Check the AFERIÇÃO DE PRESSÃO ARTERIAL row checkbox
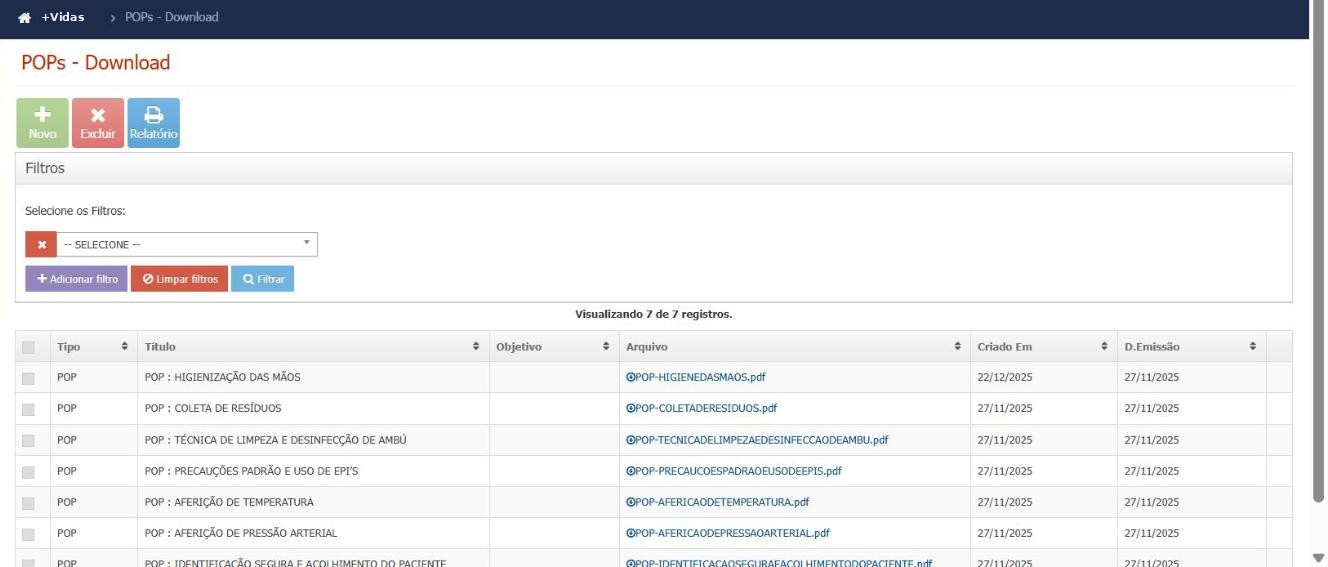Screen dimensions: 1328x567 point(28,534)
